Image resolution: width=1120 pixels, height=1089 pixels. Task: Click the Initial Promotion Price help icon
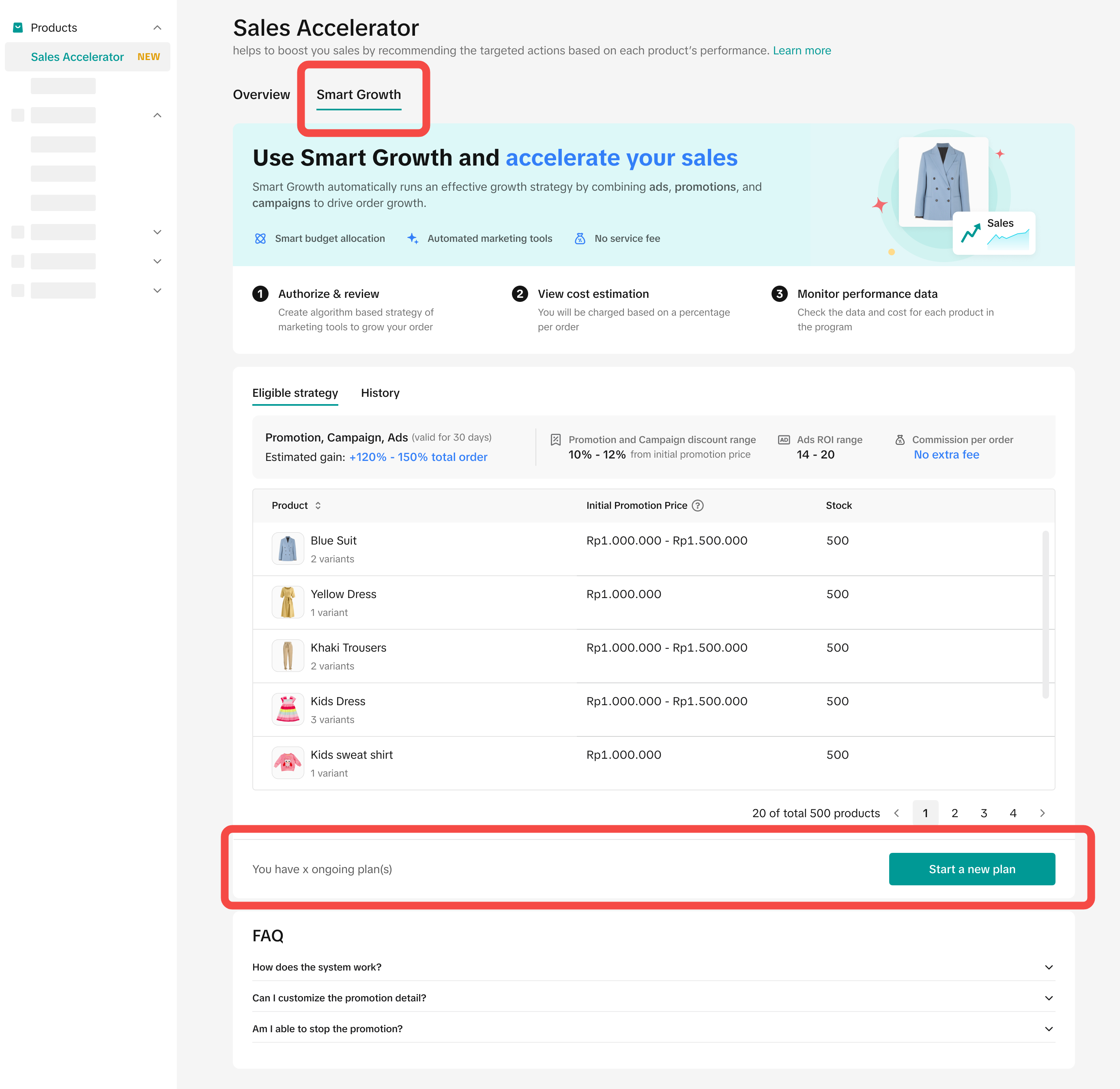click(x=697, y=506)
